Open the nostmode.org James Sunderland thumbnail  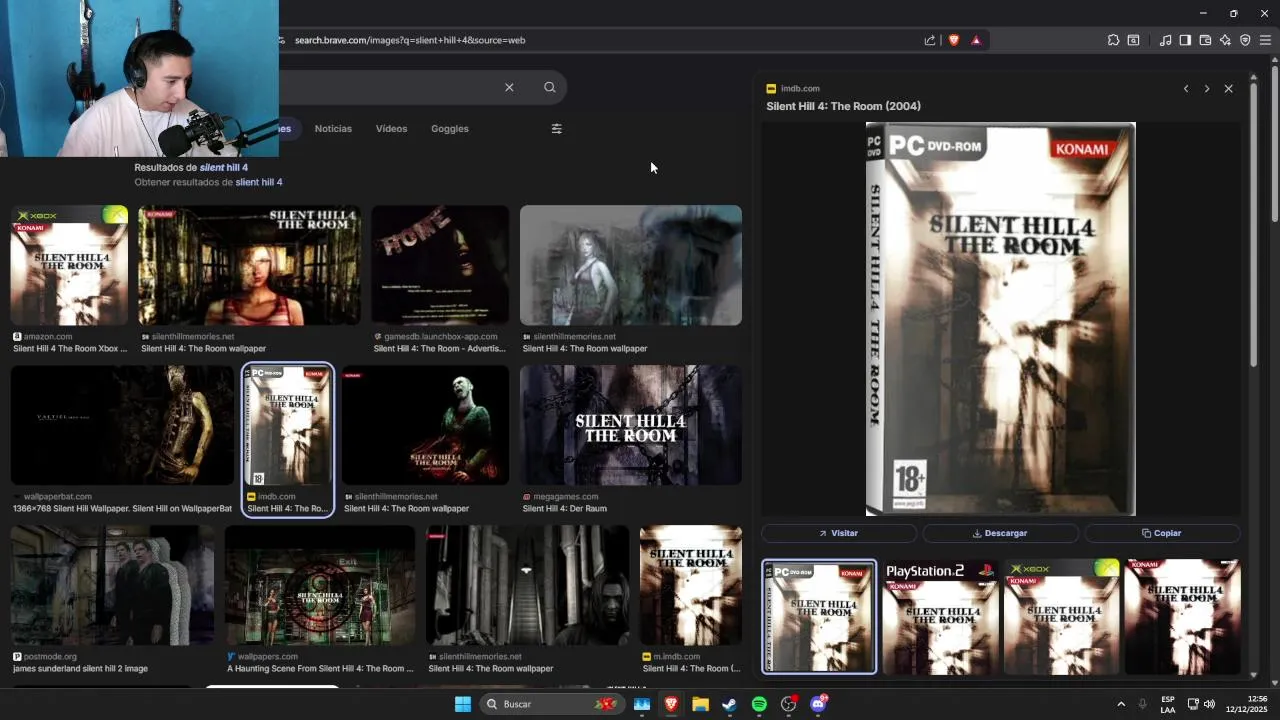pos(112,585)
